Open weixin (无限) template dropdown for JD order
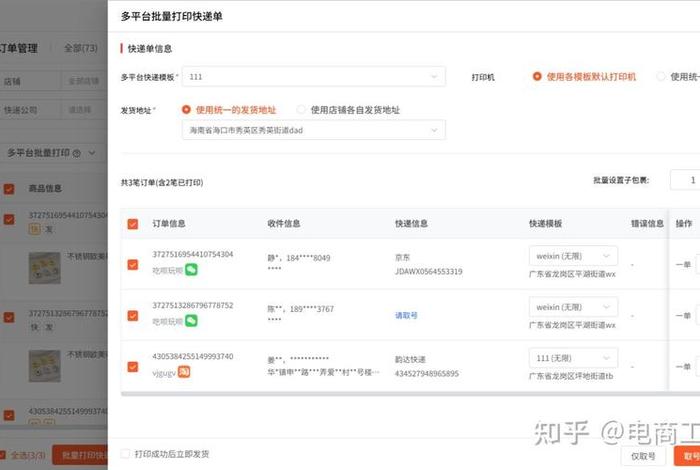Screen dimensions: 700x470 [x=573, y=256]
